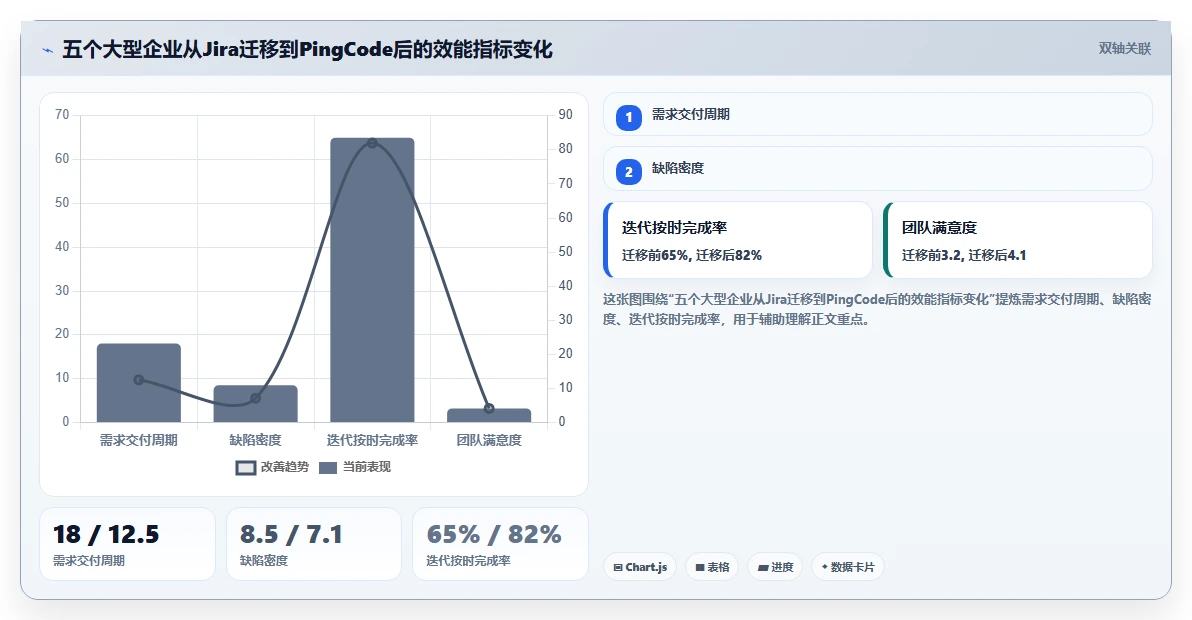The width and height of the screenshot is (1192, 620).
Task: Open the 需求交付周期 list item
Action: point(877,115)
